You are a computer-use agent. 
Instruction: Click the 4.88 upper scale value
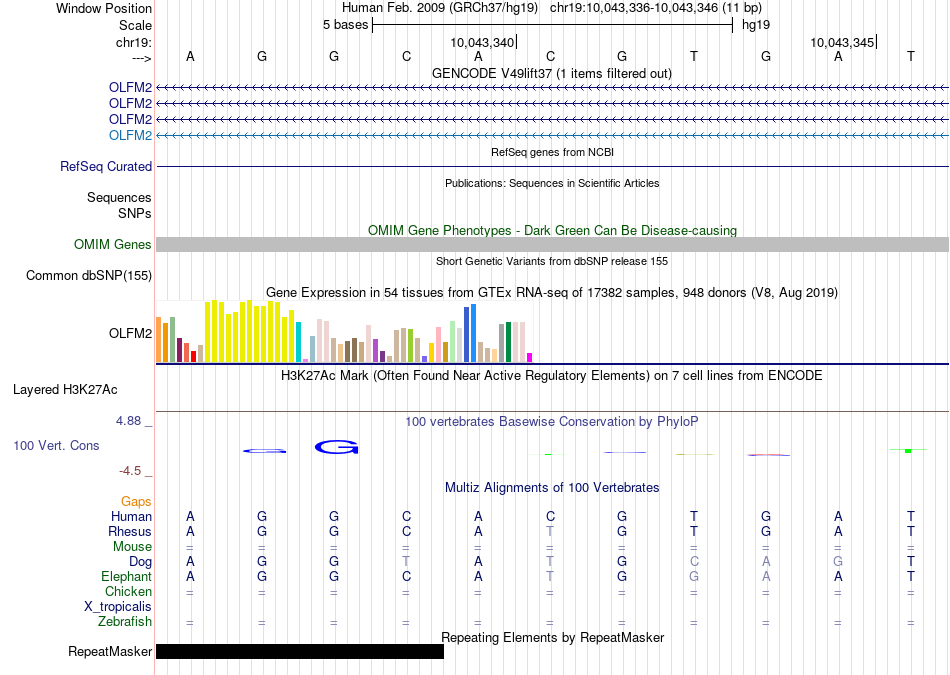128,421
